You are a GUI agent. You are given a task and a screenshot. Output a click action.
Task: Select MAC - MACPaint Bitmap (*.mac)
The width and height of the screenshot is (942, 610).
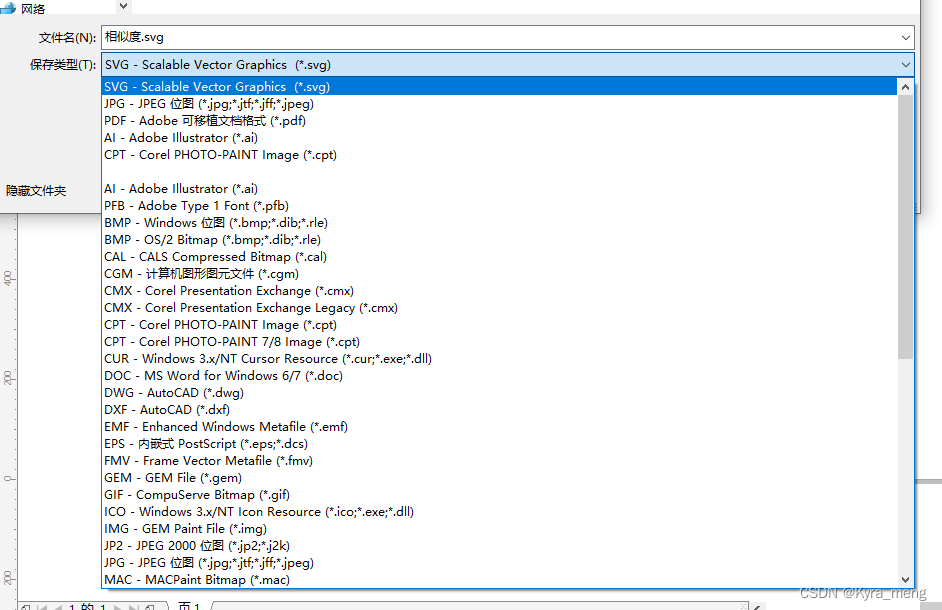[500, 580]
